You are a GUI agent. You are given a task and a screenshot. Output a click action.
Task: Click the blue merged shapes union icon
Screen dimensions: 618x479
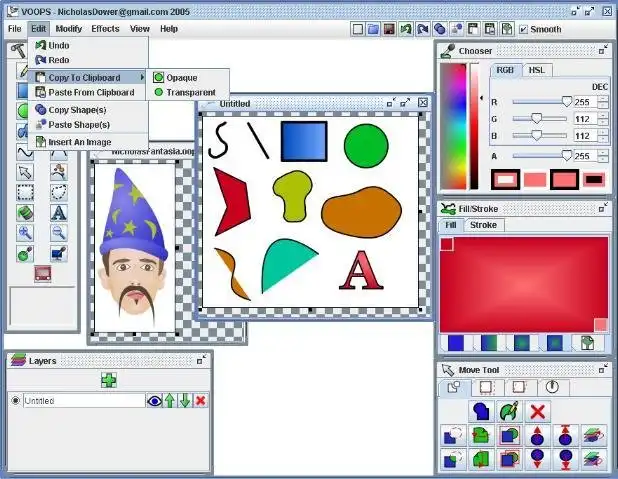[x=481, y=412]
